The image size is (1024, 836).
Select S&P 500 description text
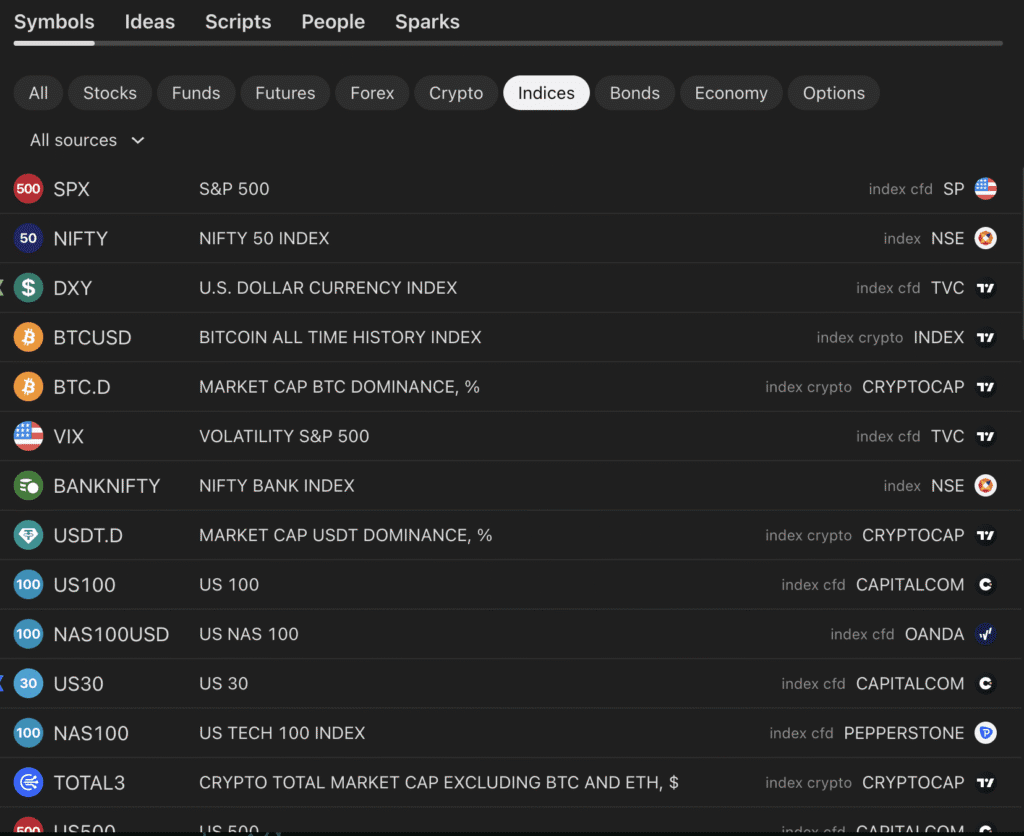[234, 189]
